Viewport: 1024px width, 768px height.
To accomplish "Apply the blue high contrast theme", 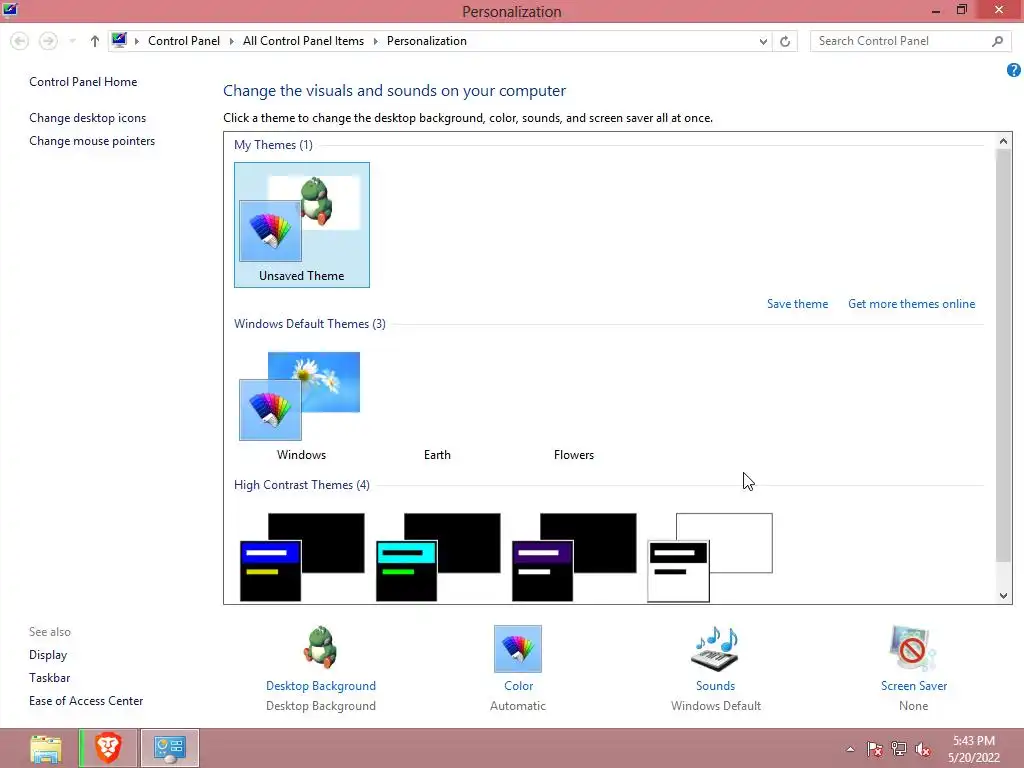I will pos(302,557).
